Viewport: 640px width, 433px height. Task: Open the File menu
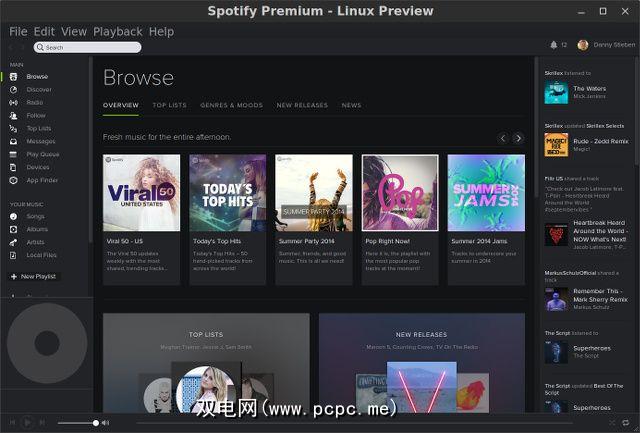[18, 31]
